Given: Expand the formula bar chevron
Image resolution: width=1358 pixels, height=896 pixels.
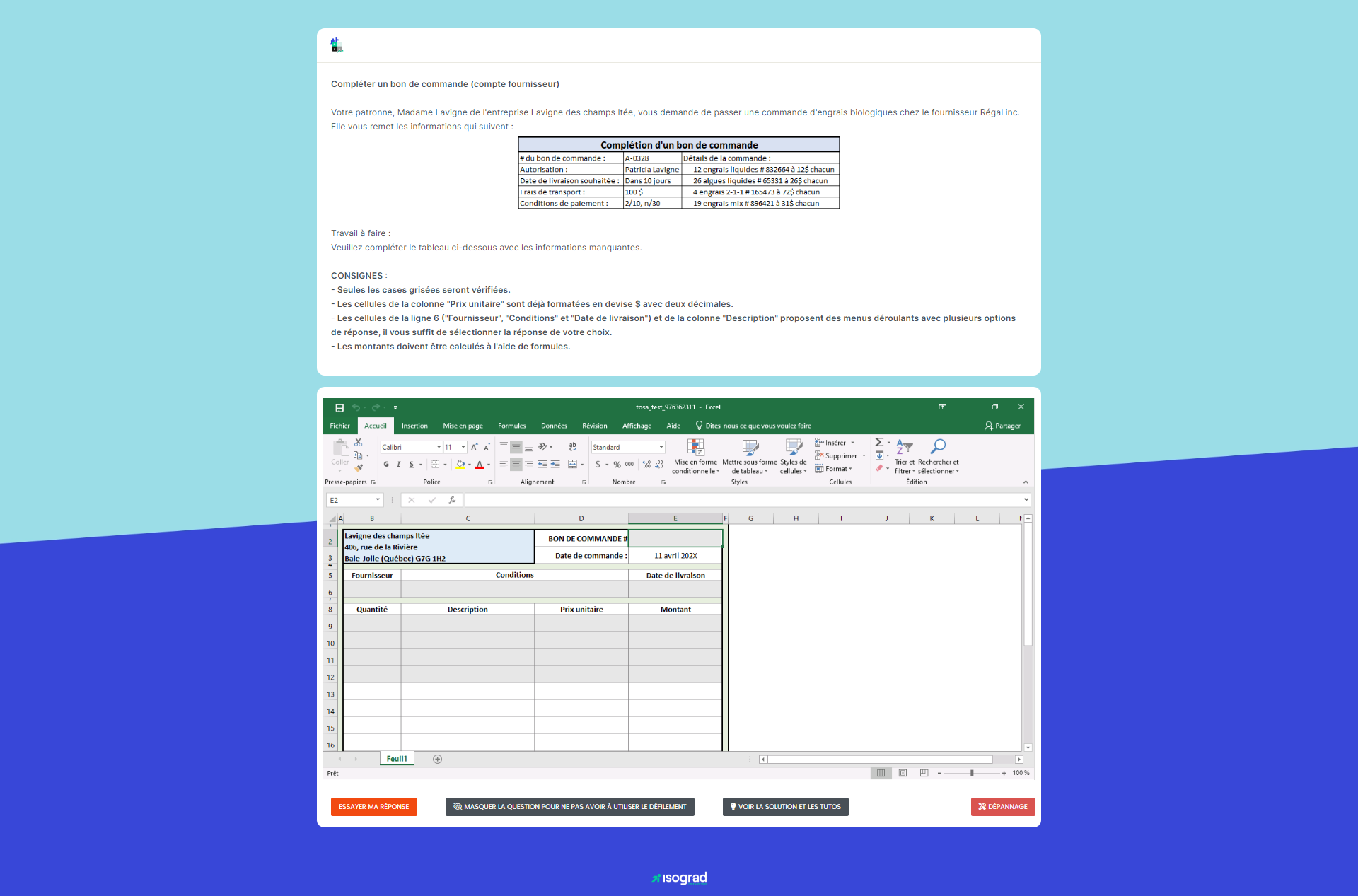Looking at the screenshot, I should pyautogui.click(x=1026, y=500).
